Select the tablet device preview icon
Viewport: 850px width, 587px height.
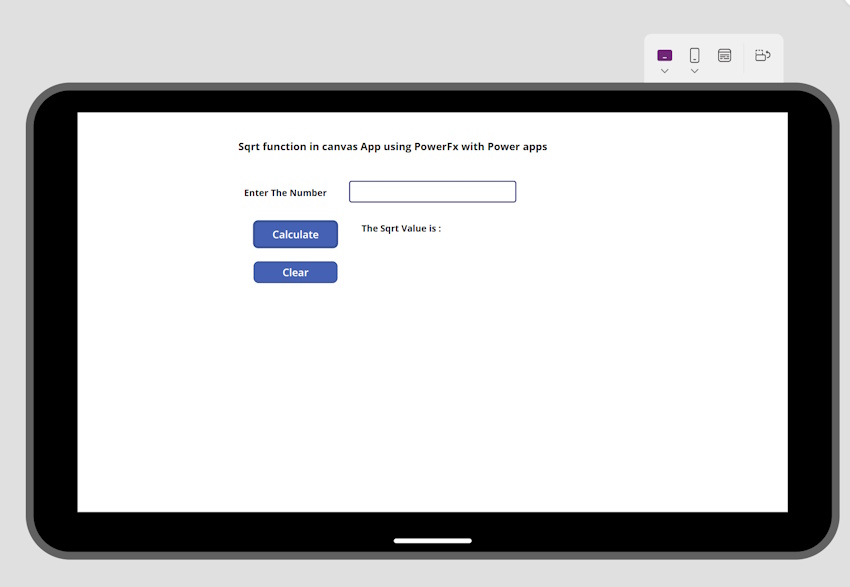point(664,55)
